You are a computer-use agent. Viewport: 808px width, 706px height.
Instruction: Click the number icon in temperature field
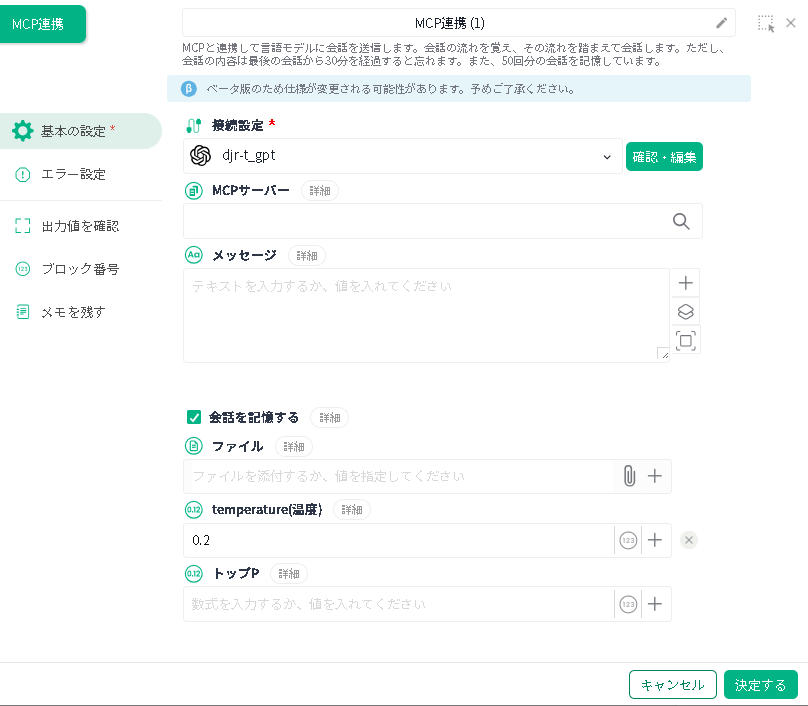pos(628,540)
